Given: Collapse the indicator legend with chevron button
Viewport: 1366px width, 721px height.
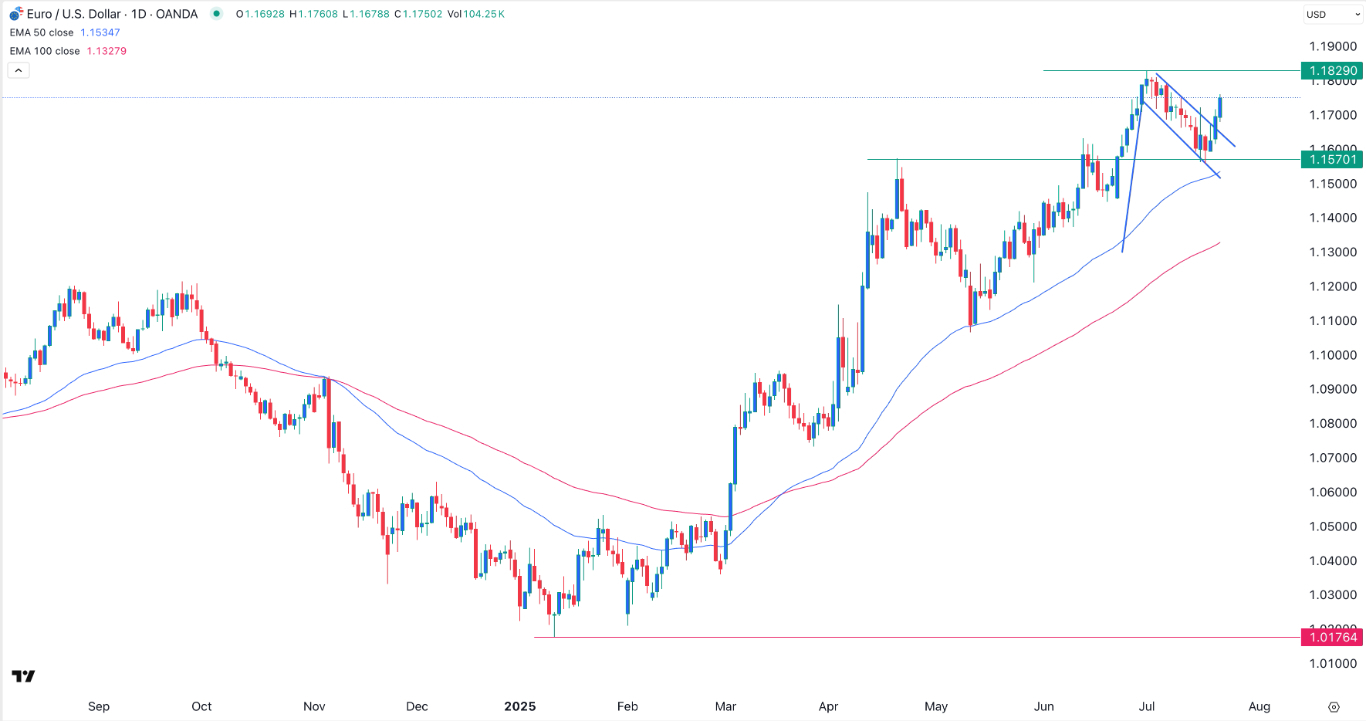Looking at the screenshot, I should (17, 70).
